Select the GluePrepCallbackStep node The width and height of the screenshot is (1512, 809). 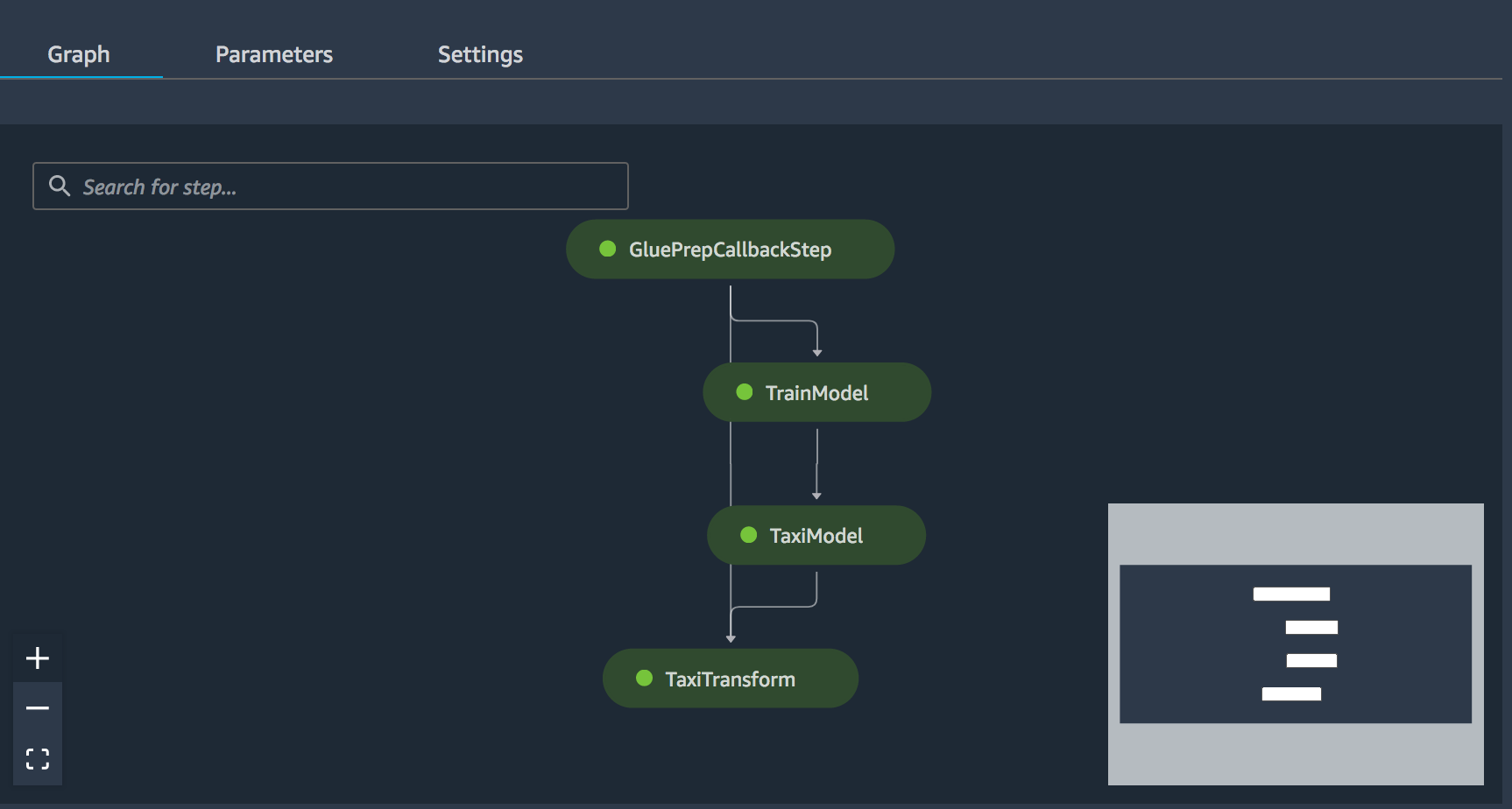coord(730,250)
